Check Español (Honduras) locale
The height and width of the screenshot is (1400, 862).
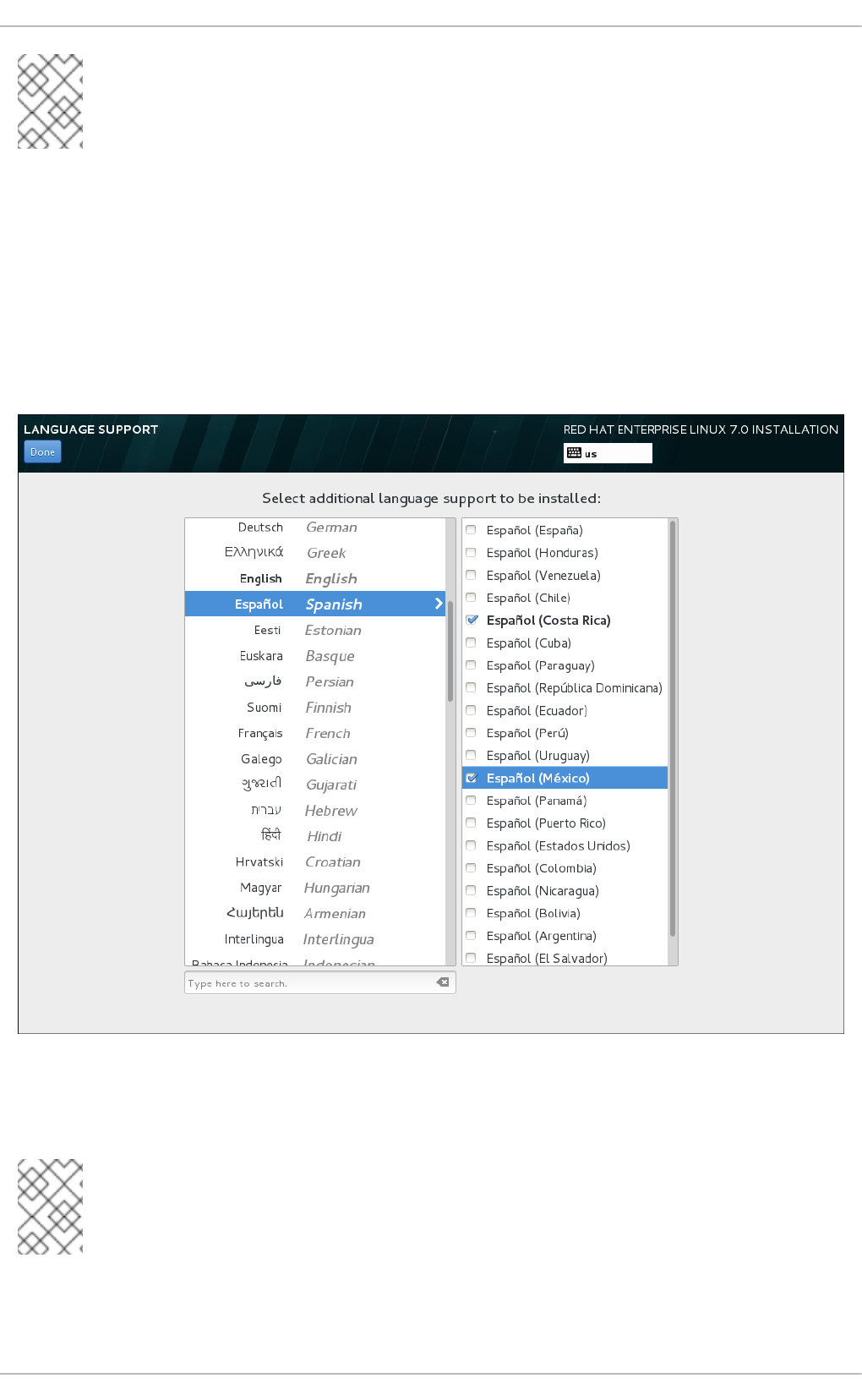pos(472,553)
